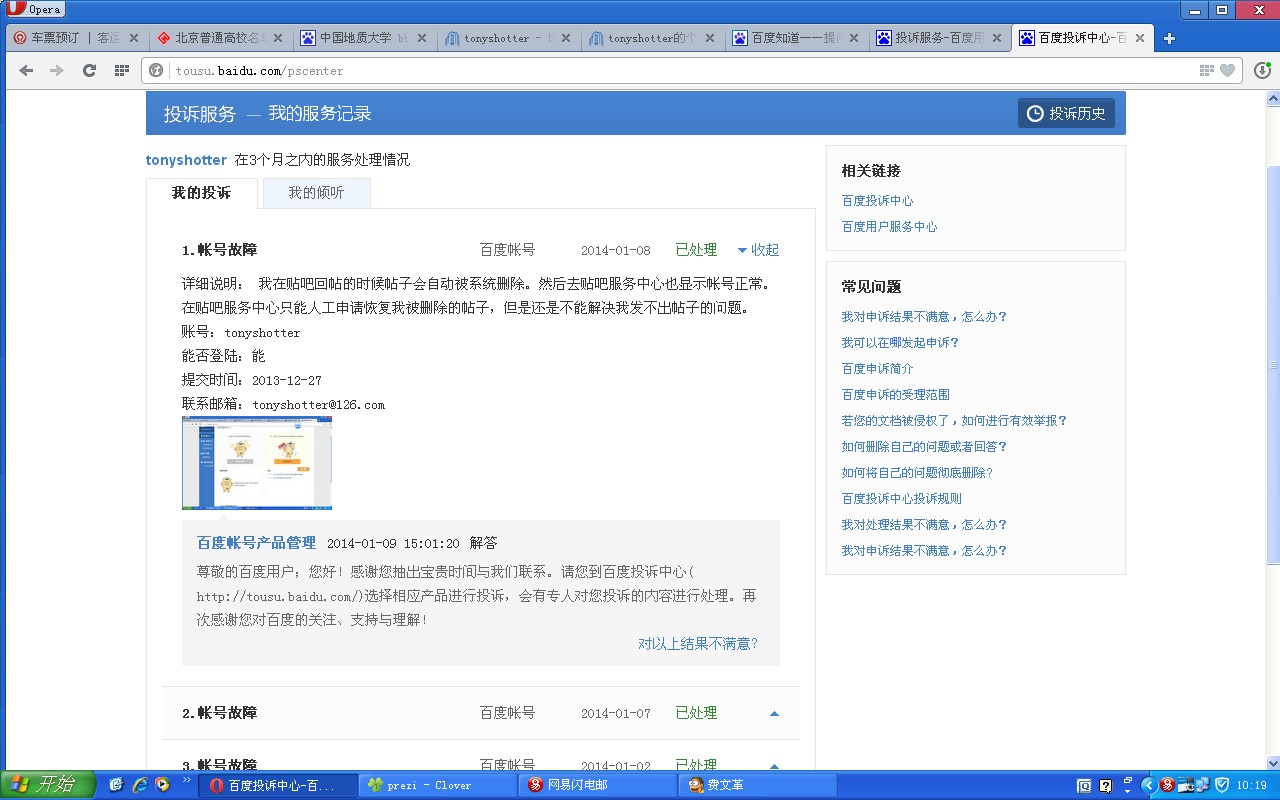Click the network connections tray icon

pos(1201,785)
